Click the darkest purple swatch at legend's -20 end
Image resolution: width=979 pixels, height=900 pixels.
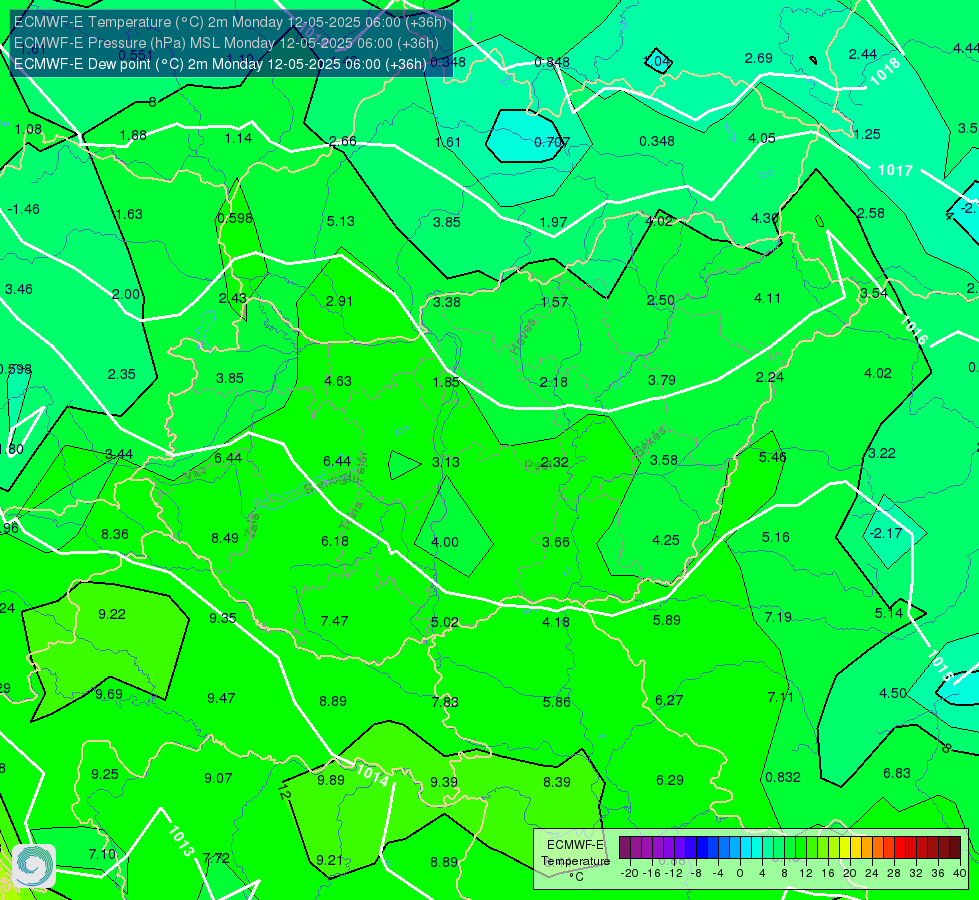(625, 848)
